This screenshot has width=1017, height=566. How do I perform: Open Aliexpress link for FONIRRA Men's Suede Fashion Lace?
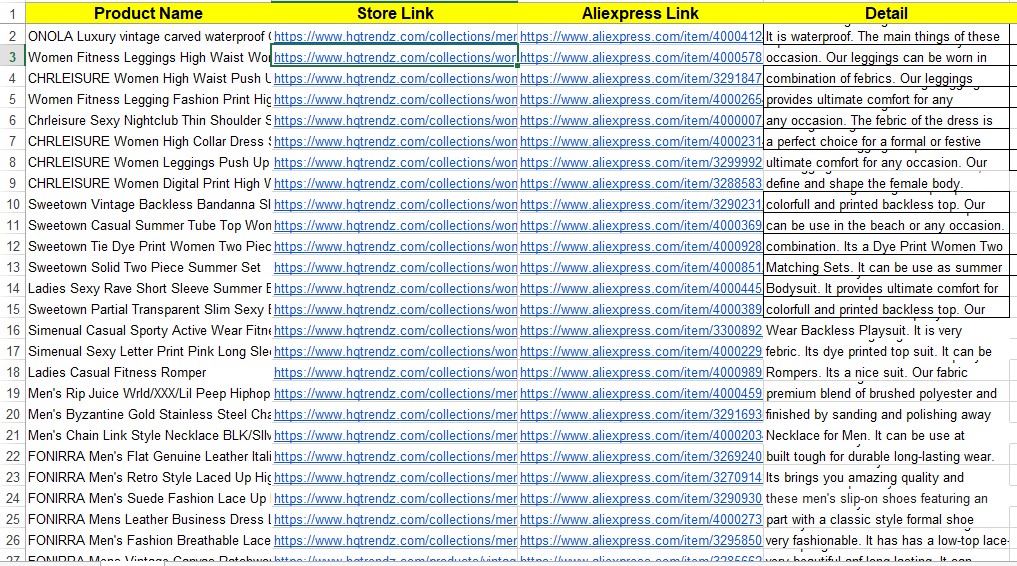641,499
